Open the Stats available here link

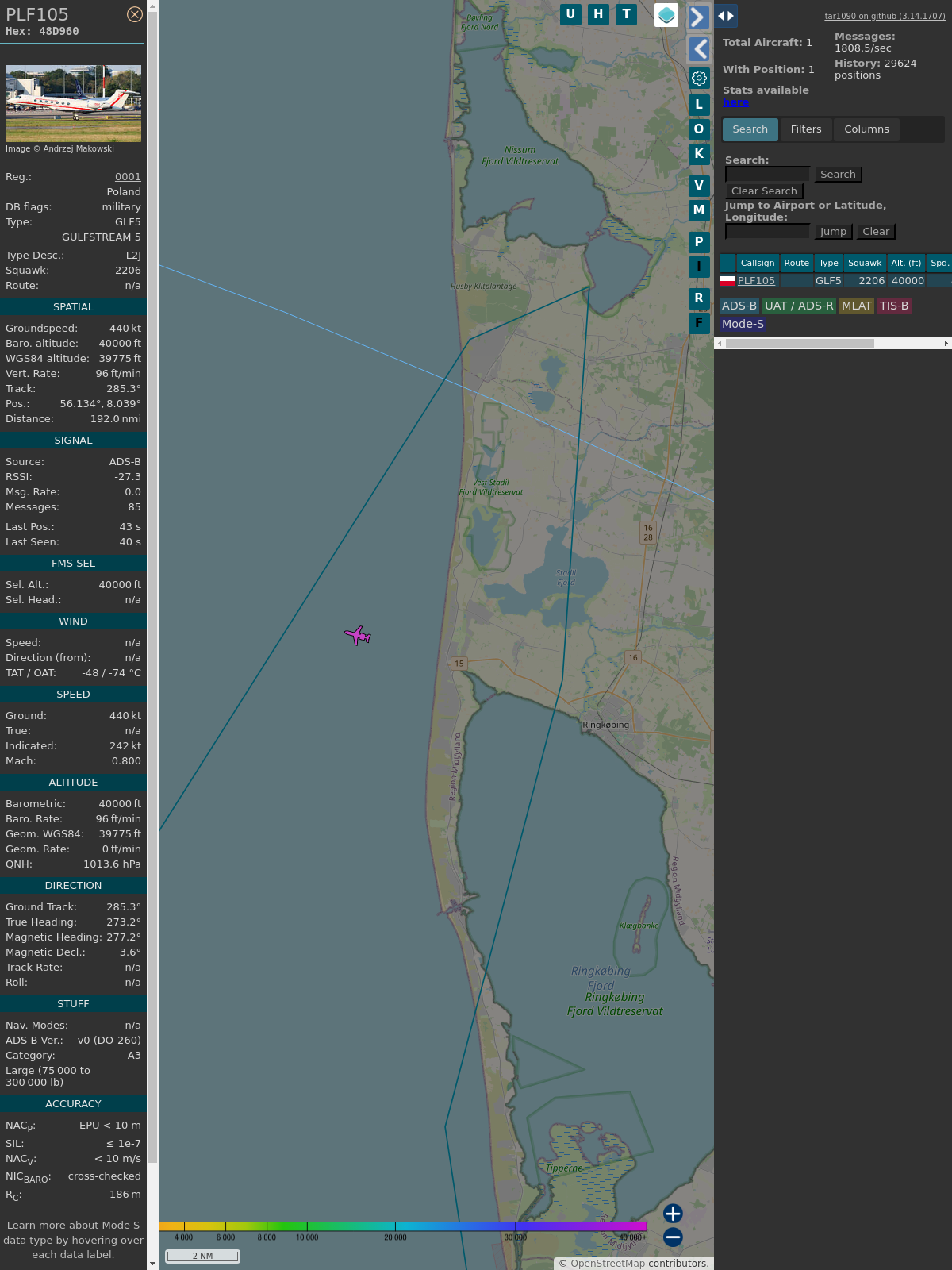tap(735, 102)
